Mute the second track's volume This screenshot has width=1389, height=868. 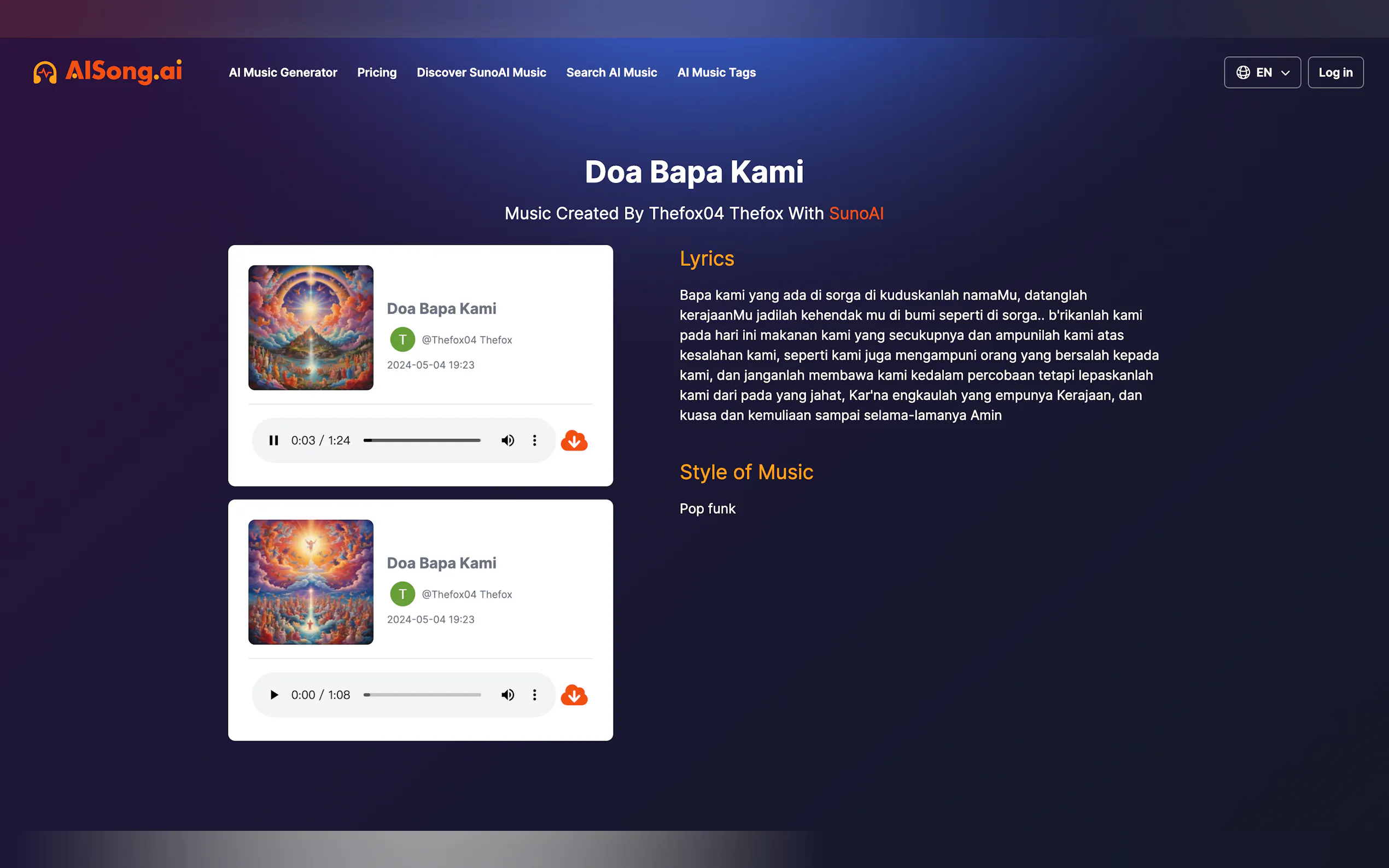[x=507, y=695]
